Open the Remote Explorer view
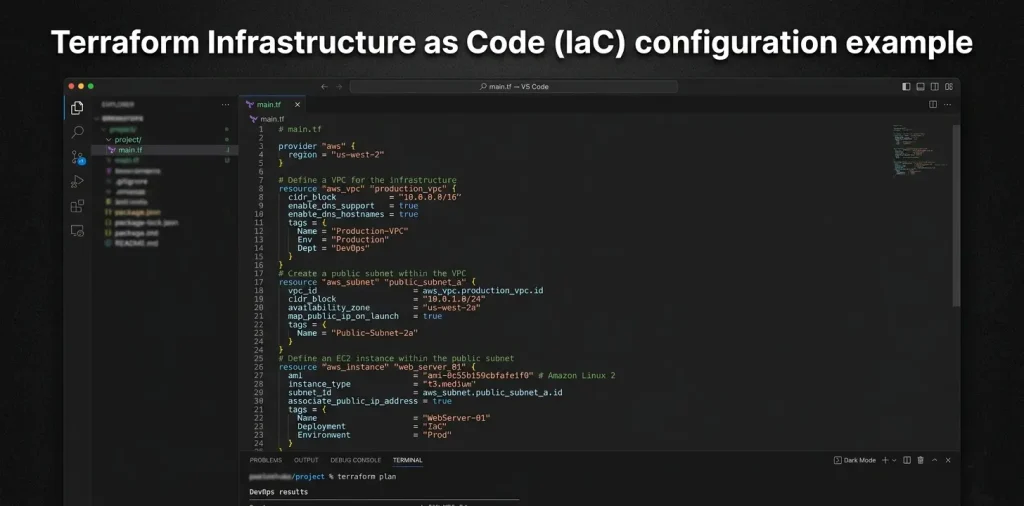This screenshot has width=1024, height=506. (x=77, y=230)
